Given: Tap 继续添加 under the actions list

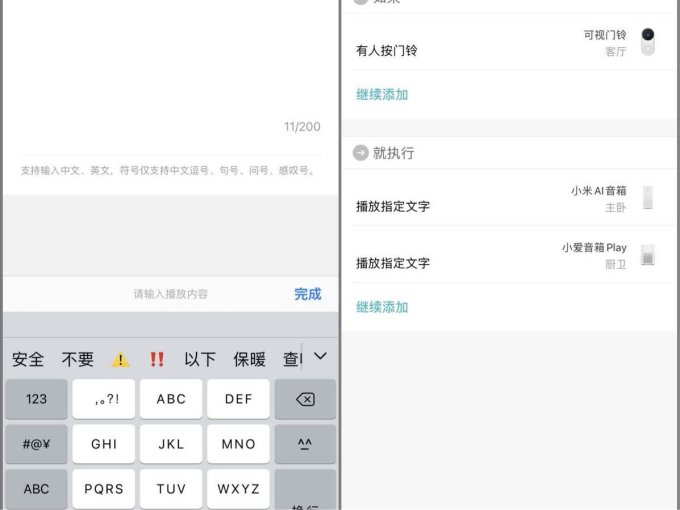Looking at the screenshot, I should [382, 307].
